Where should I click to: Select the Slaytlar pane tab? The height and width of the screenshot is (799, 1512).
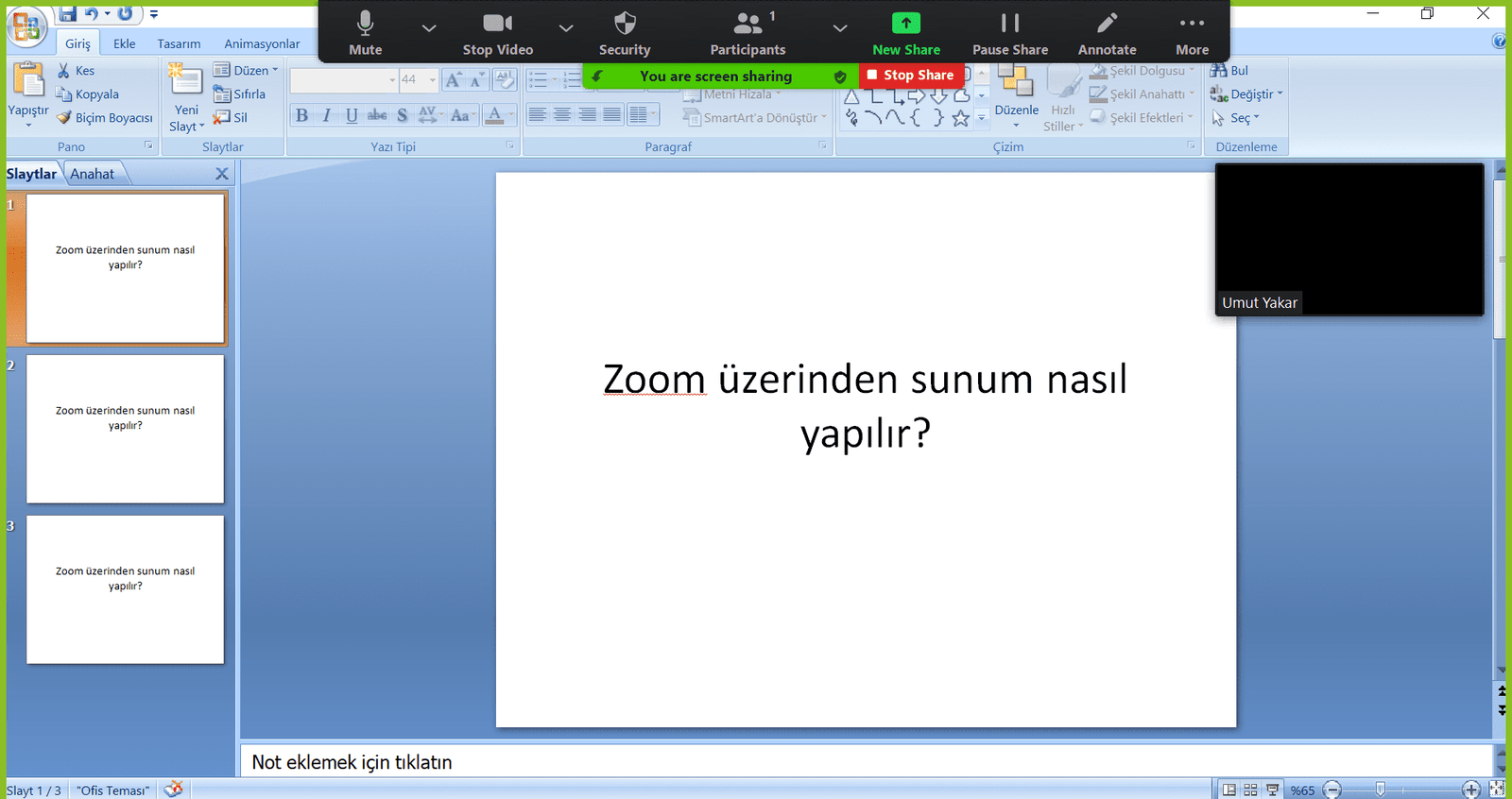(x=32, y=174)
